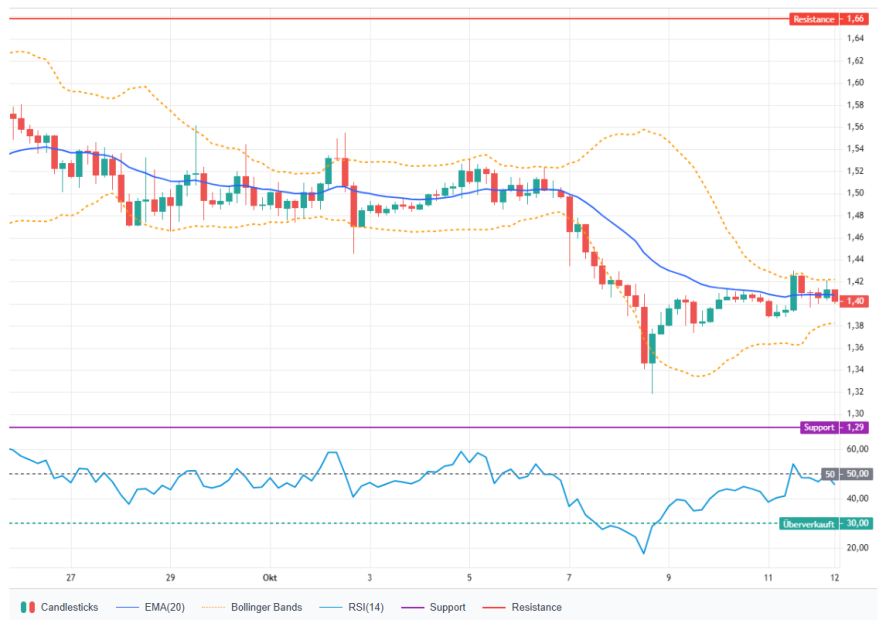Click the 1,48 price axis label
Viewport: 886px width, 620px height.
coord(855,215)
